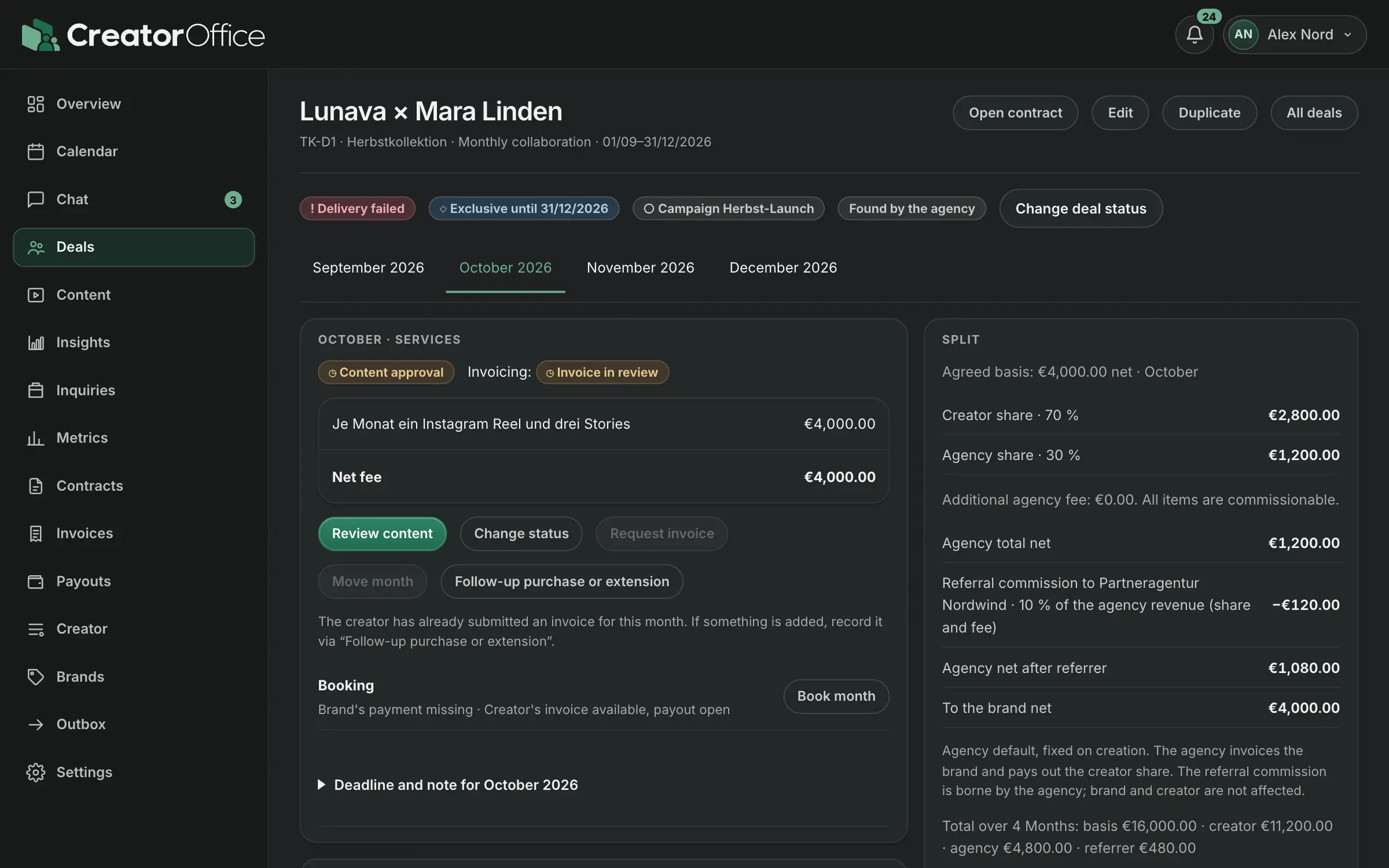Viewport: 1389px width, 868px height.
Task: Expand Deadline and note for October 2026
Action: [448, 785]
